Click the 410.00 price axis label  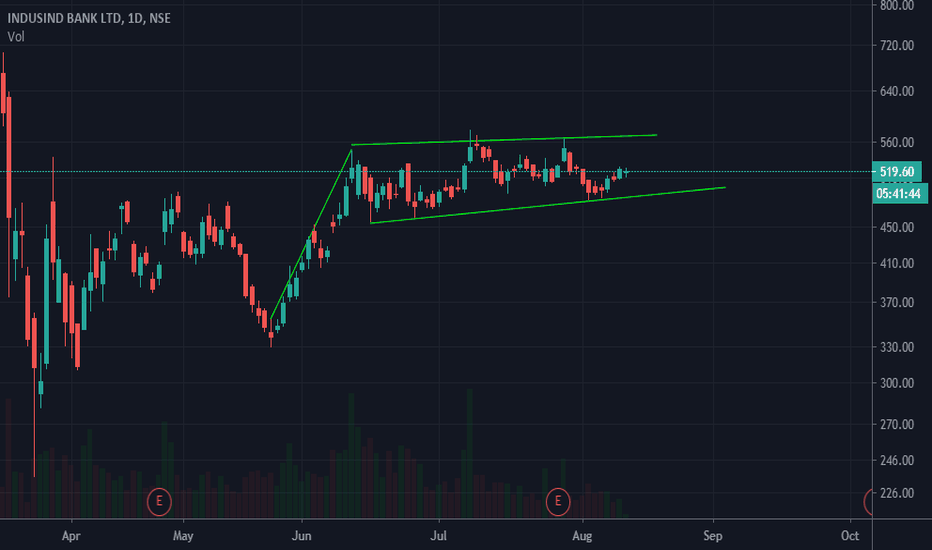coord(897,263)
